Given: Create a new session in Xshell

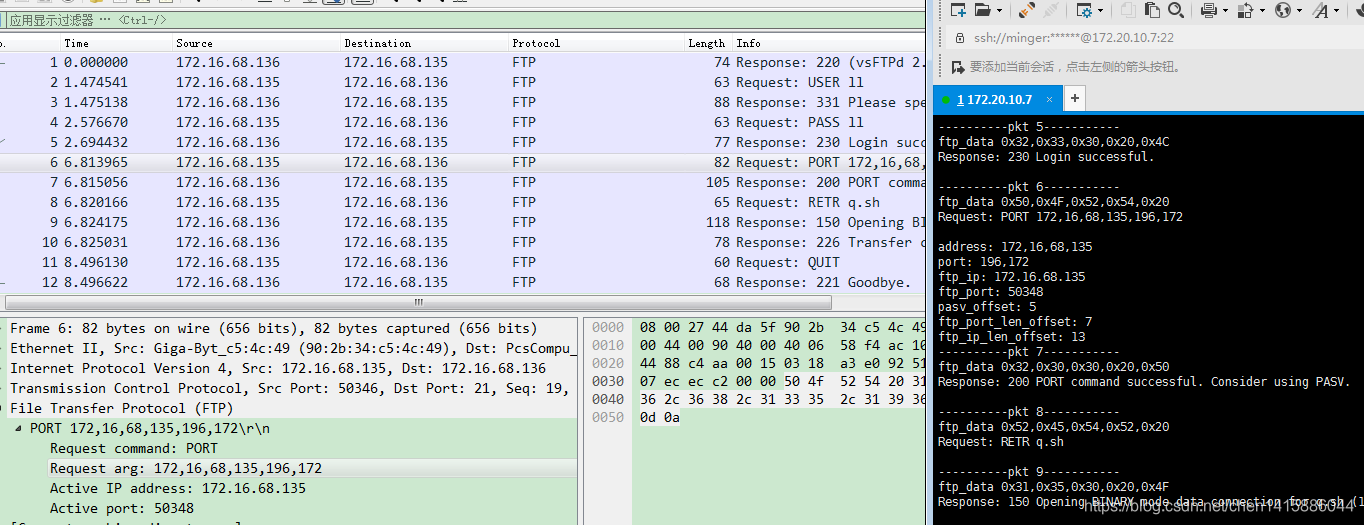Looking at the screenshot, I should (x=958, y=10).
